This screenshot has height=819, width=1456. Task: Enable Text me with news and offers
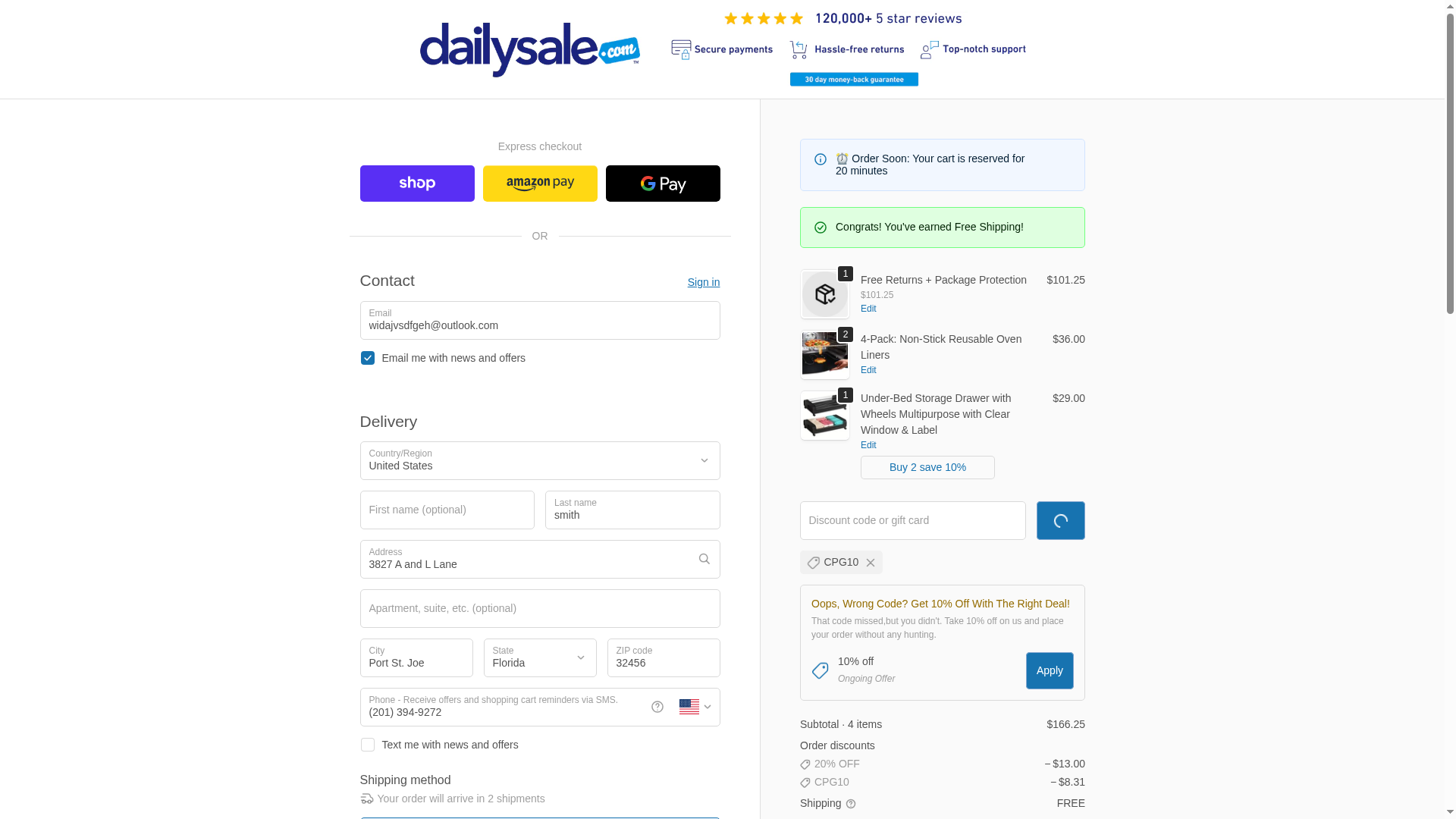tap(368, 745)
